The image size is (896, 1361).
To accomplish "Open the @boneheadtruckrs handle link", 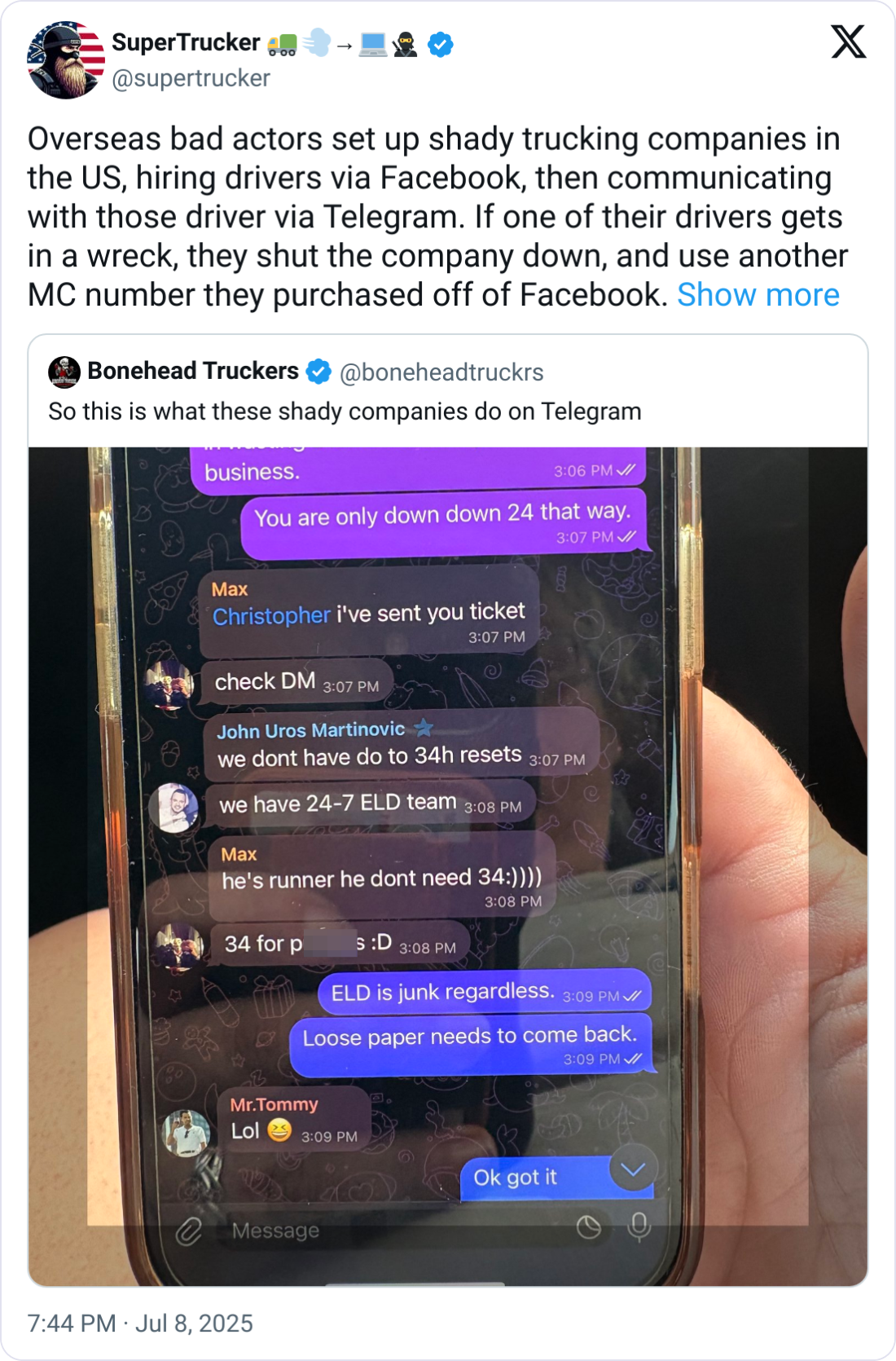I will pyautogui.click(x=441, y=372).
